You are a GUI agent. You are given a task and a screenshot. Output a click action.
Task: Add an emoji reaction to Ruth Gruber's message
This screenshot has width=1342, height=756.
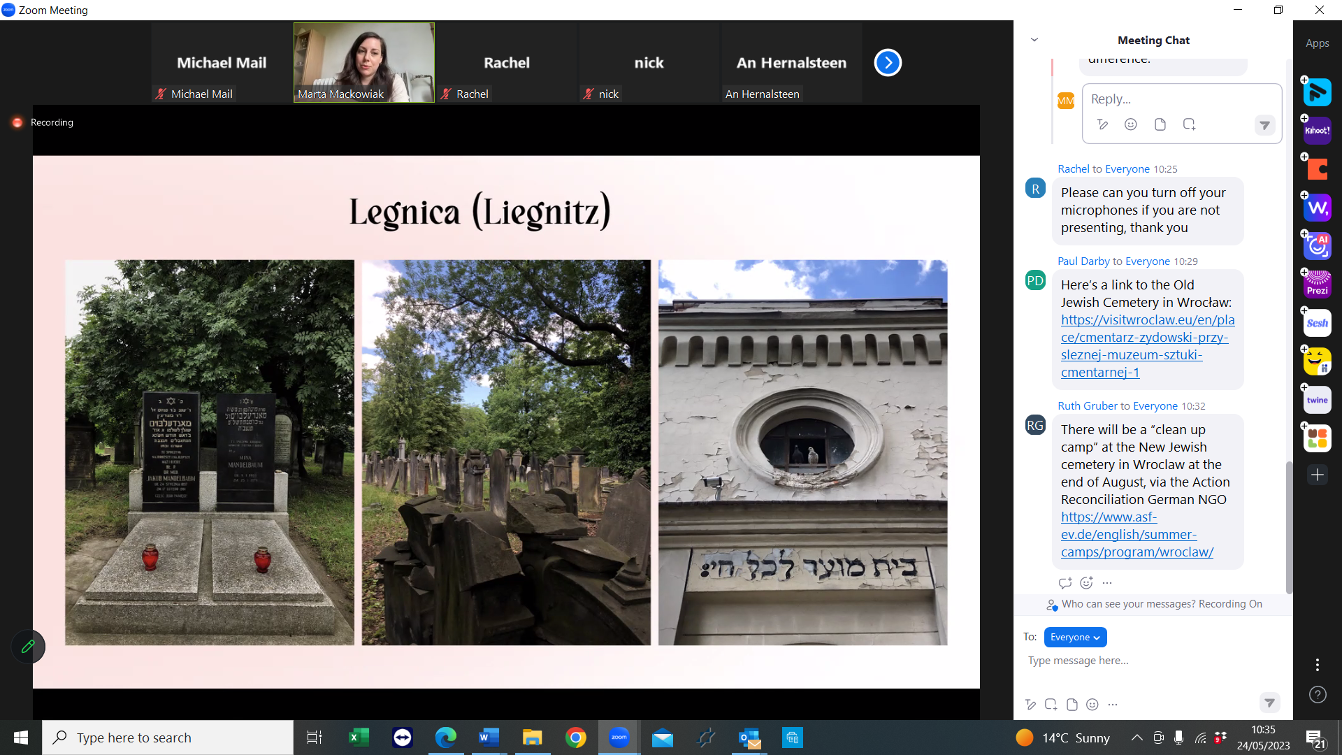(x=1086, y=582)
